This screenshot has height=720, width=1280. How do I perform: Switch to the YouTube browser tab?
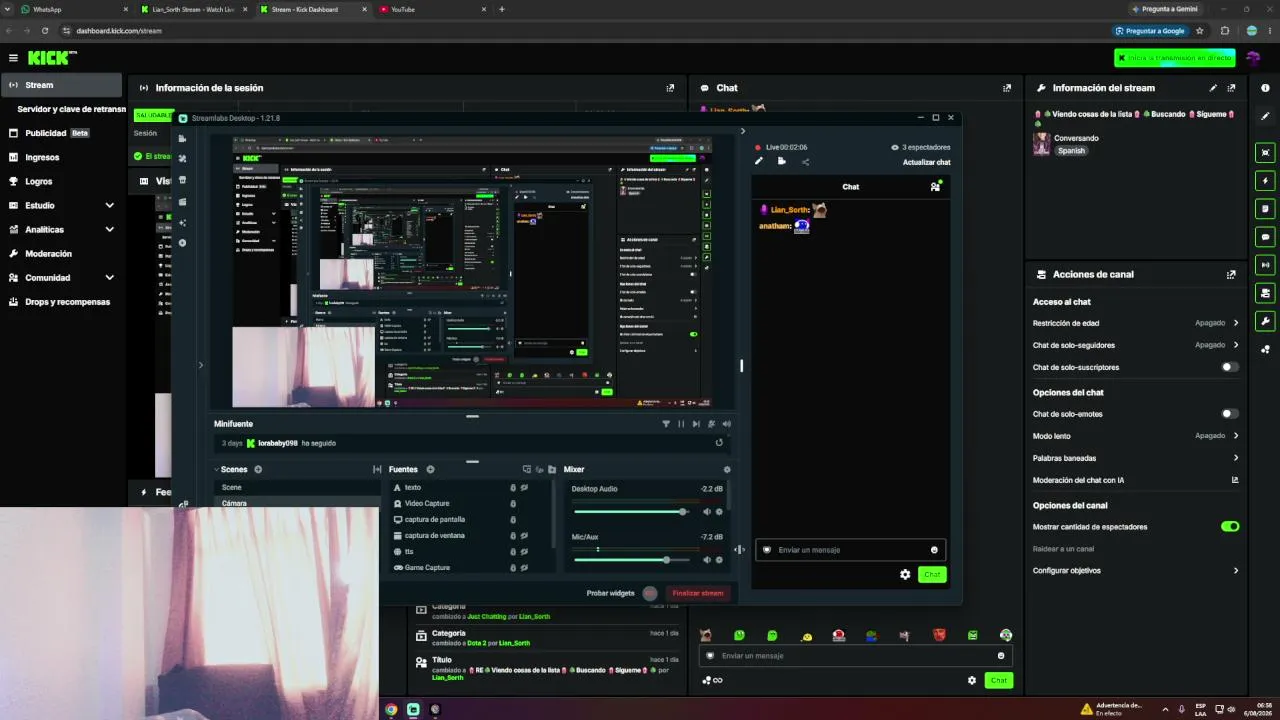pos(431,9)
